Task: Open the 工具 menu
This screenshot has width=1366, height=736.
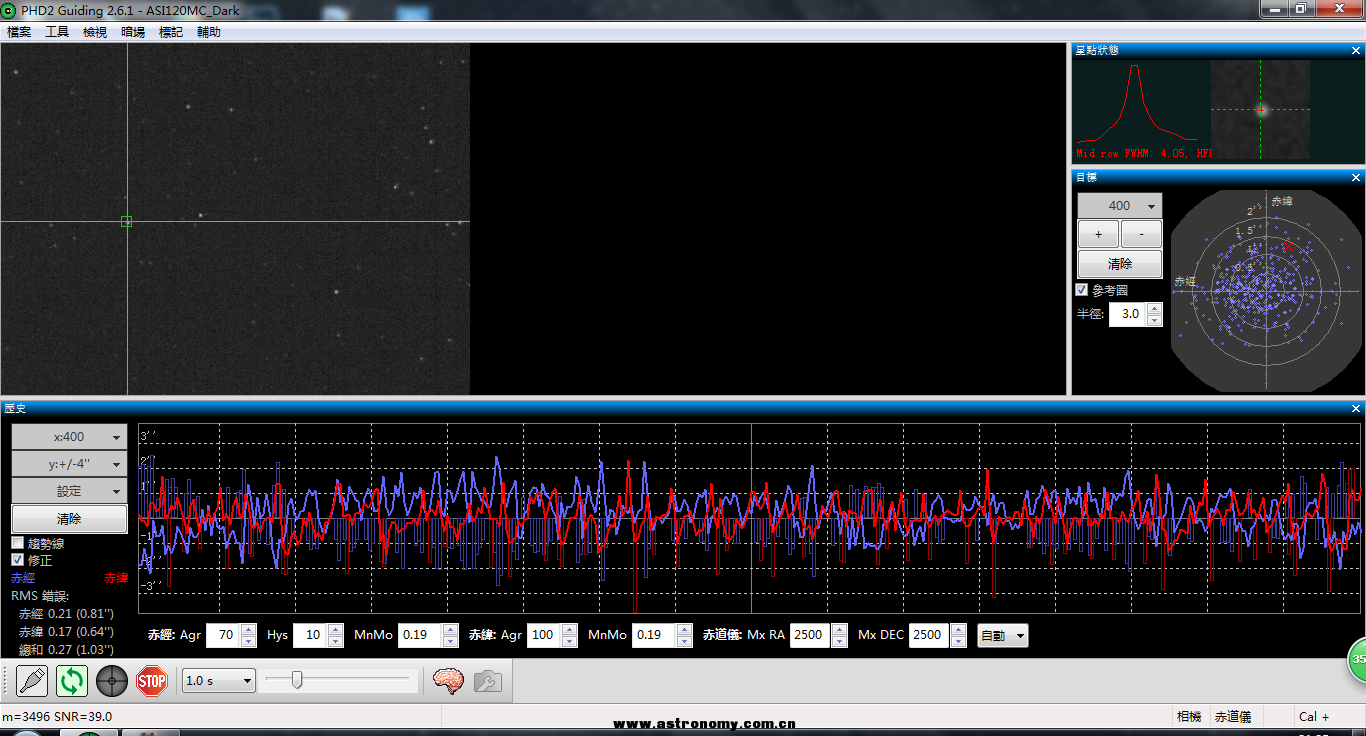Action: pos(57,32)
